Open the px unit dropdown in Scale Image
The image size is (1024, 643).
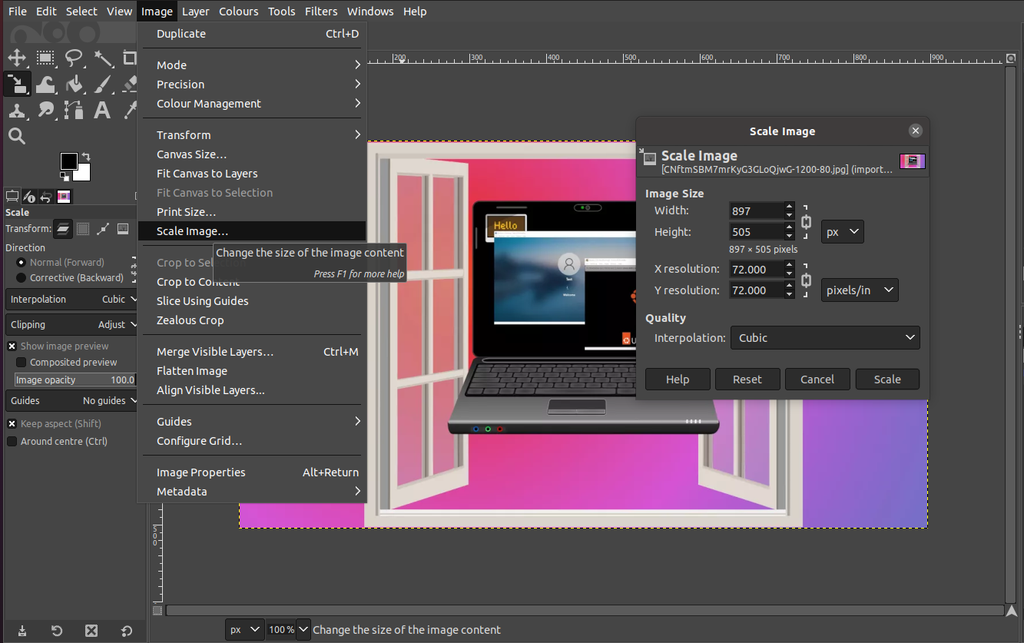click(842, 232)
